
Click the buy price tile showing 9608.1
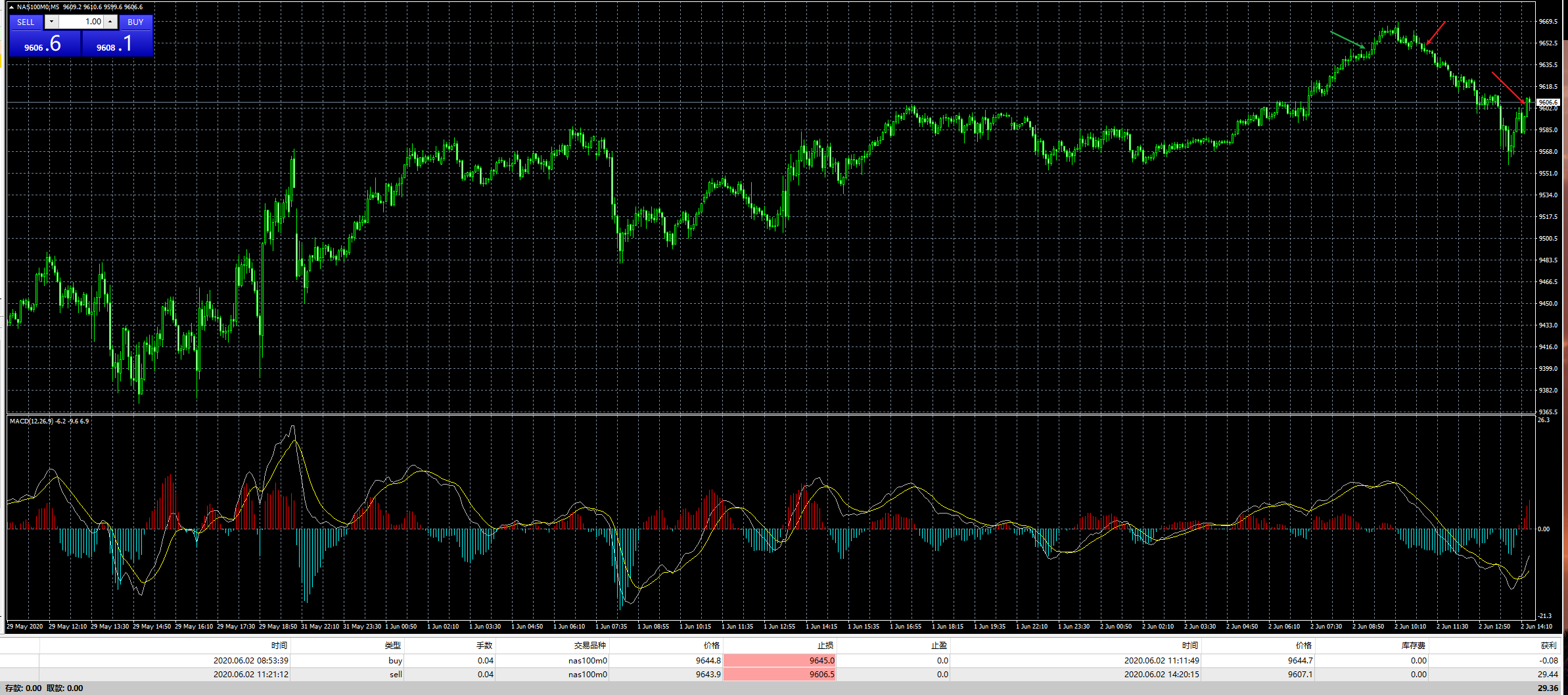117,44
